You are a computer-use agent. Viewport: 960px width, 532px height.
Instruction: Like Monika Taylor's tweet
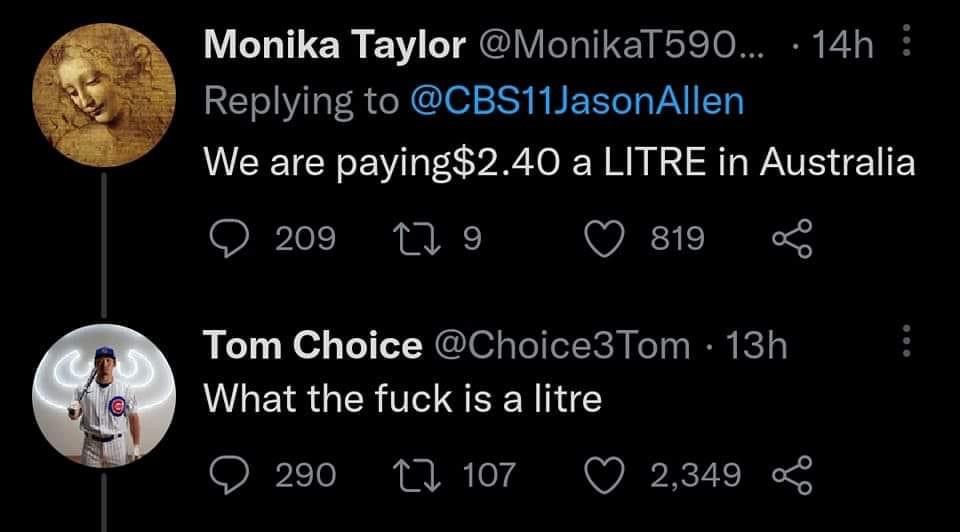602,238
